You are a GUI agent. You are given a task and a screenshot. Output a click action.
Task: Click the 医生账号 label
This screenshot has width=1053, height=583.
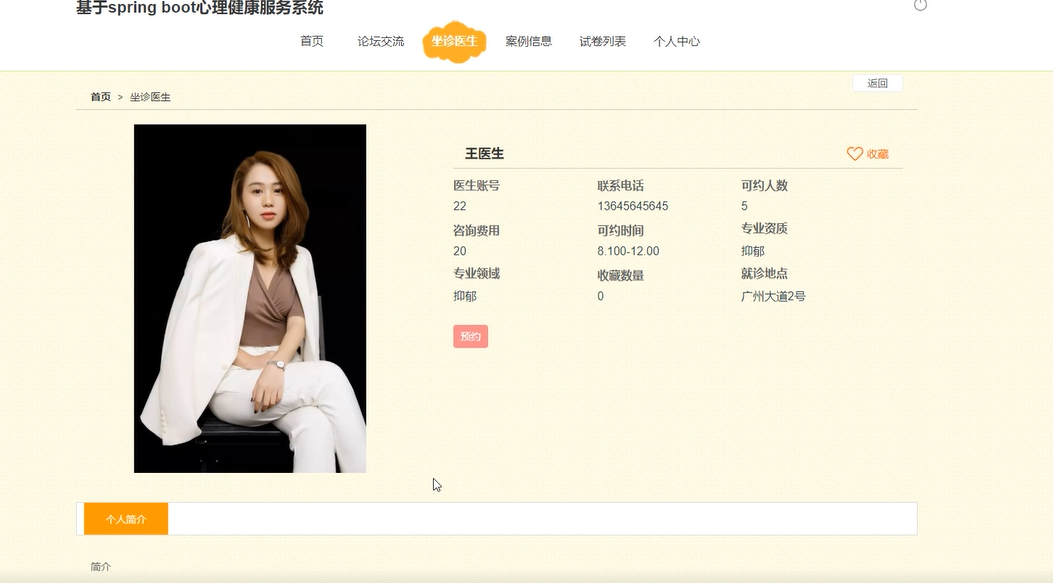[x=476, y=185]
